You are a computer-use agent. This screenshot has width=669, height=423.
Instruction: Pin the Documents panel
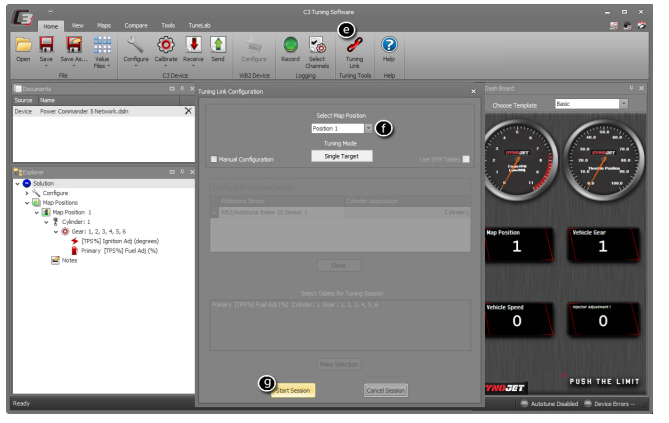coord(182,89)
